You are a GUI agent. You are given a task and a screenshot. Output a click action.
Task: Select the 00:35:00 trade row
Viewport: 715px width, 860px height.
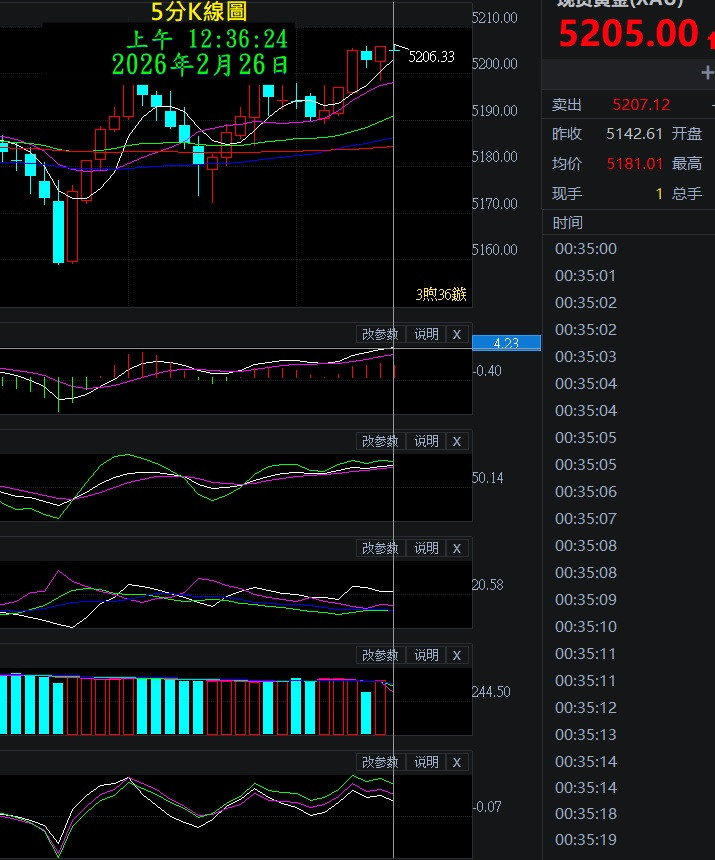pyautogui.click(x=586, y=249)
